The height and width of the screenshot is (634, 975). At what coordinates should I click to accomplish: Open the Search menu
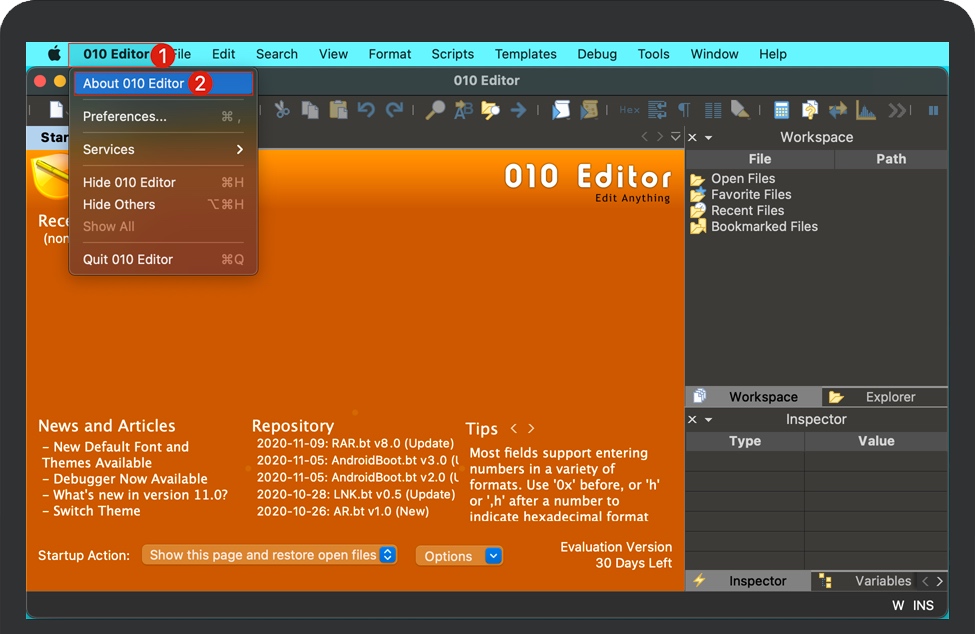click(277, 54)
